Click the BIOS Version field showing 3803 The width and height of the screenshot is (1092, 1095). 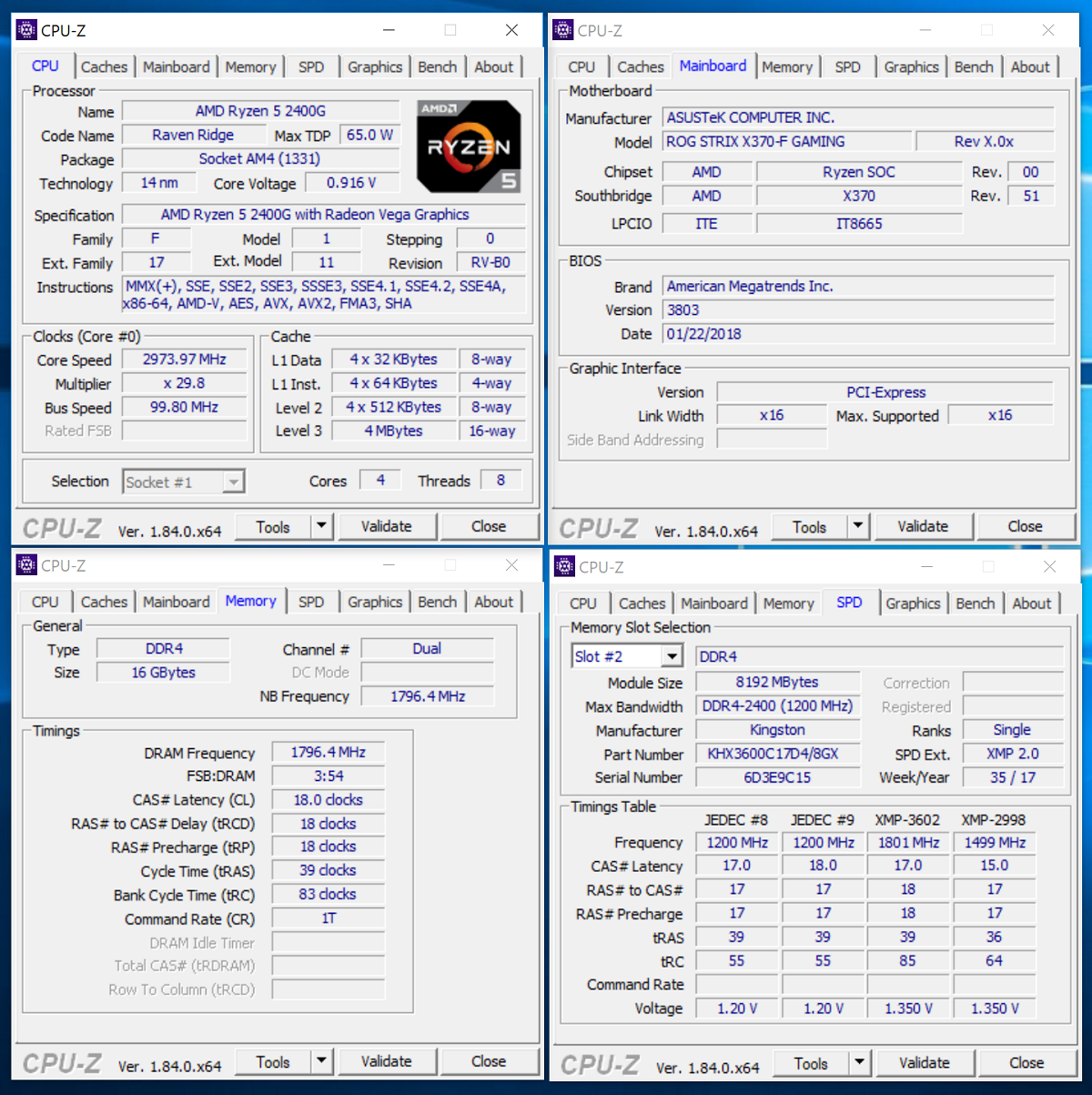click(x=859, y=309)
